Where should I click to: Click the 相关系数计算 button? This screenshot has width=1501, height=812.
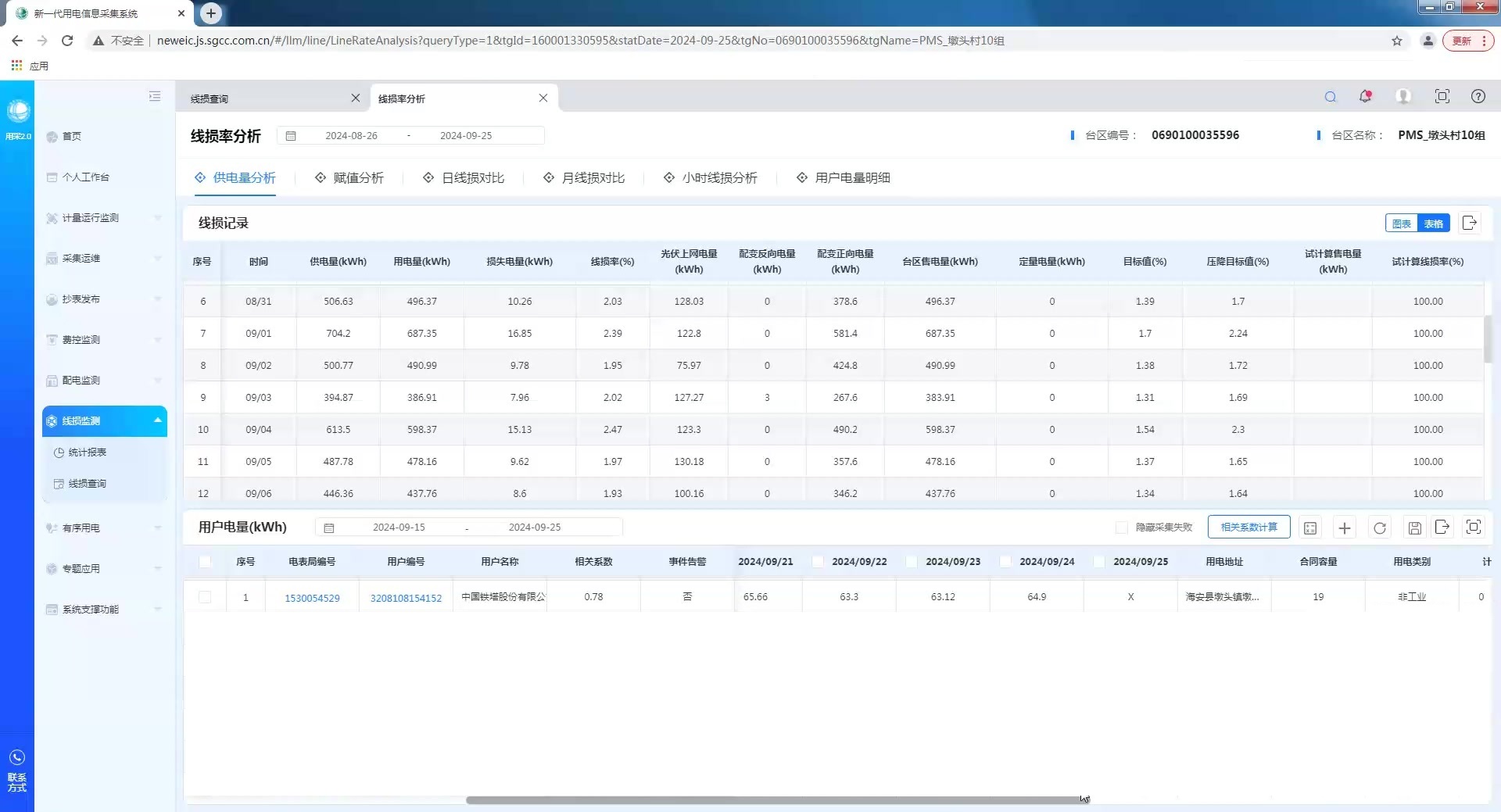1248,528
